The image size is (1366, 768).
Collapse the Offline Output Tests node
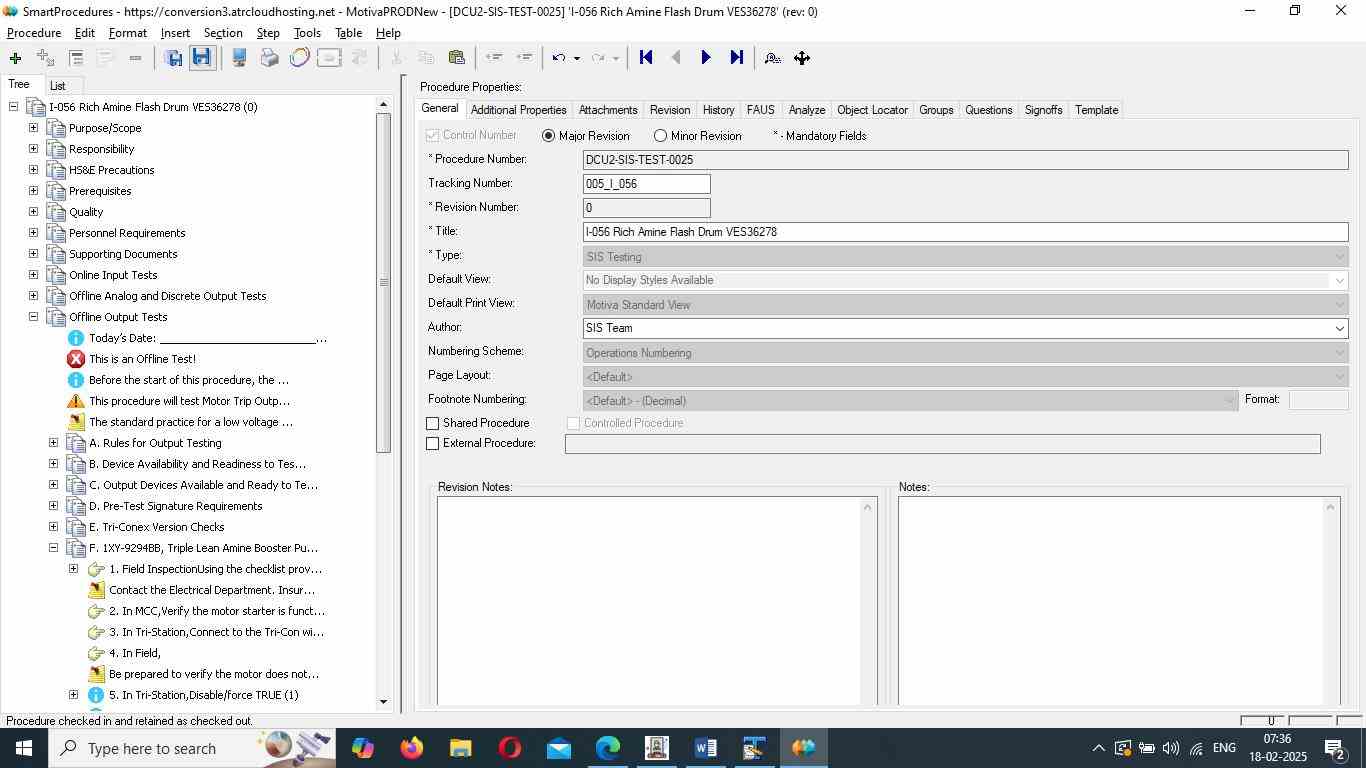point(33,317)
